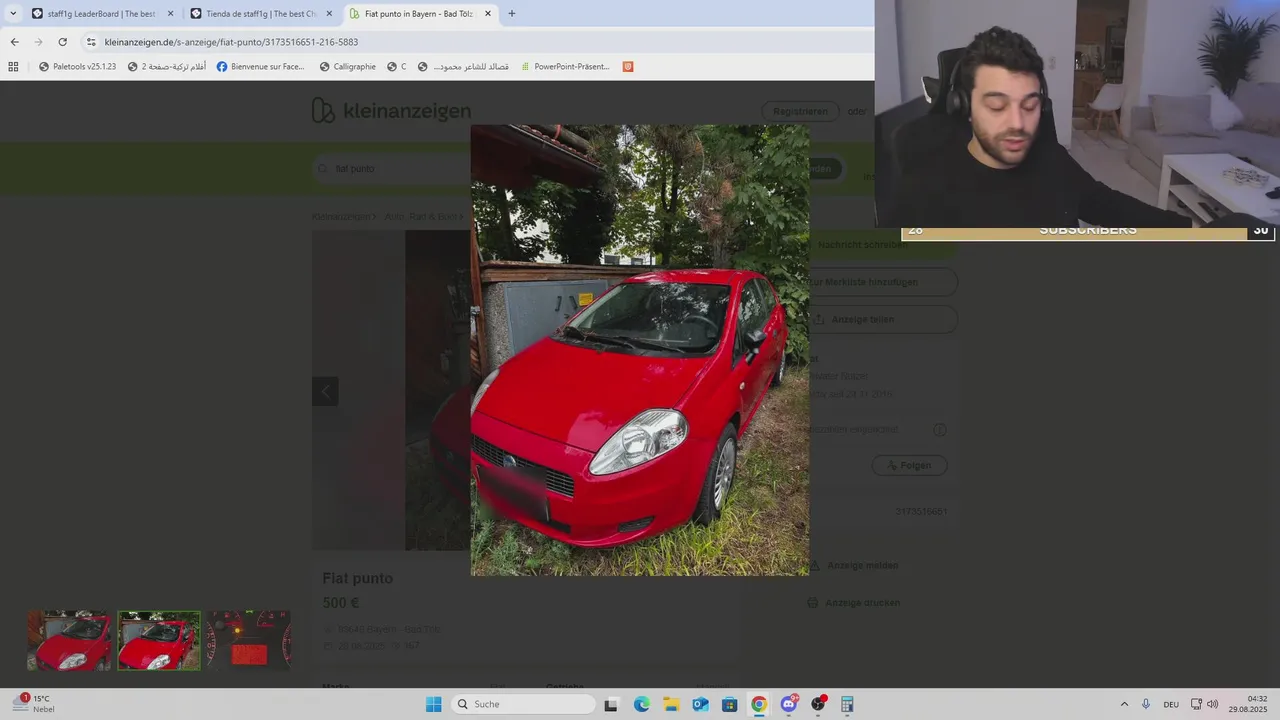Open OBS Studio from the taskbar
The height and width of the screenshot is (720, 1280).
tap(818, 704)
